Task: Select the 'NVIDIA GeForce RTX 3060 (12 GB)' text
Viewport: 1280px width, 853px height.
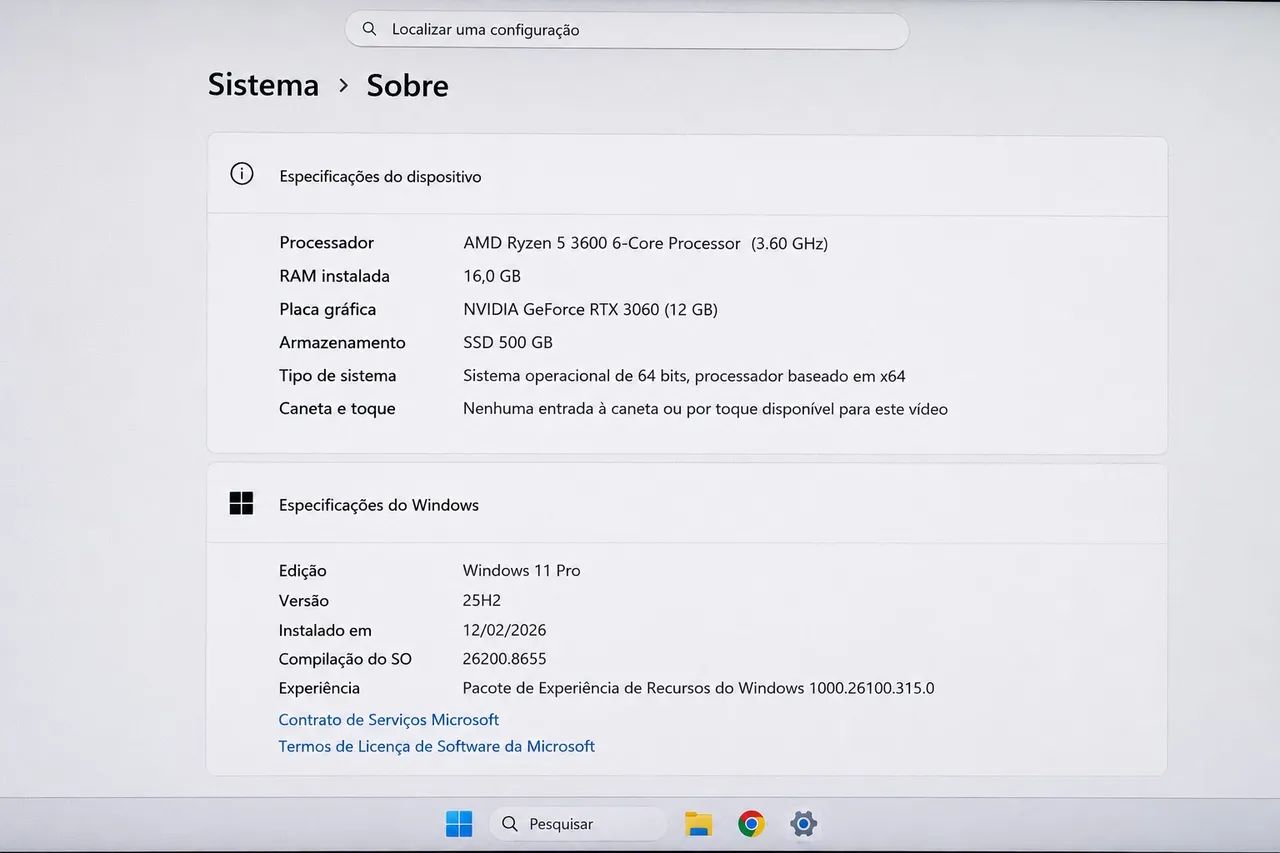Action: coord(590,309)
